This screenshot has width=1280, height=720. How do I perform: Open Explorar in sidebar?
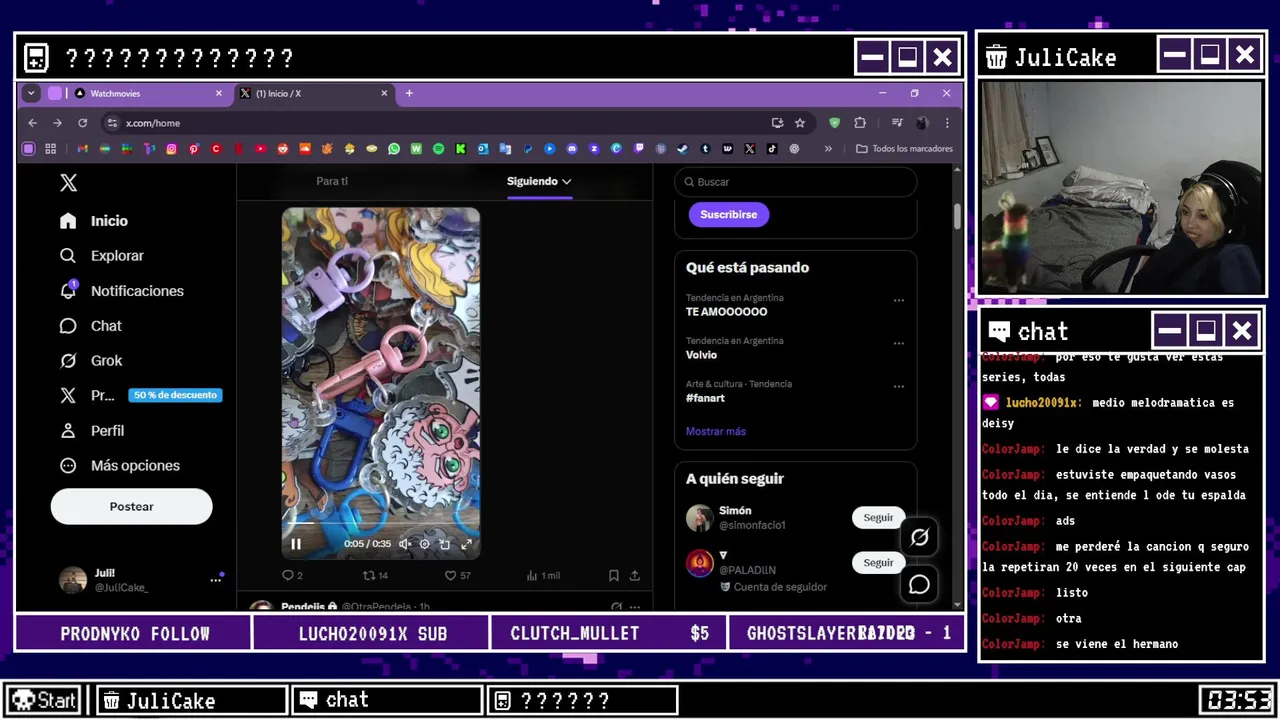coord(102,256)
